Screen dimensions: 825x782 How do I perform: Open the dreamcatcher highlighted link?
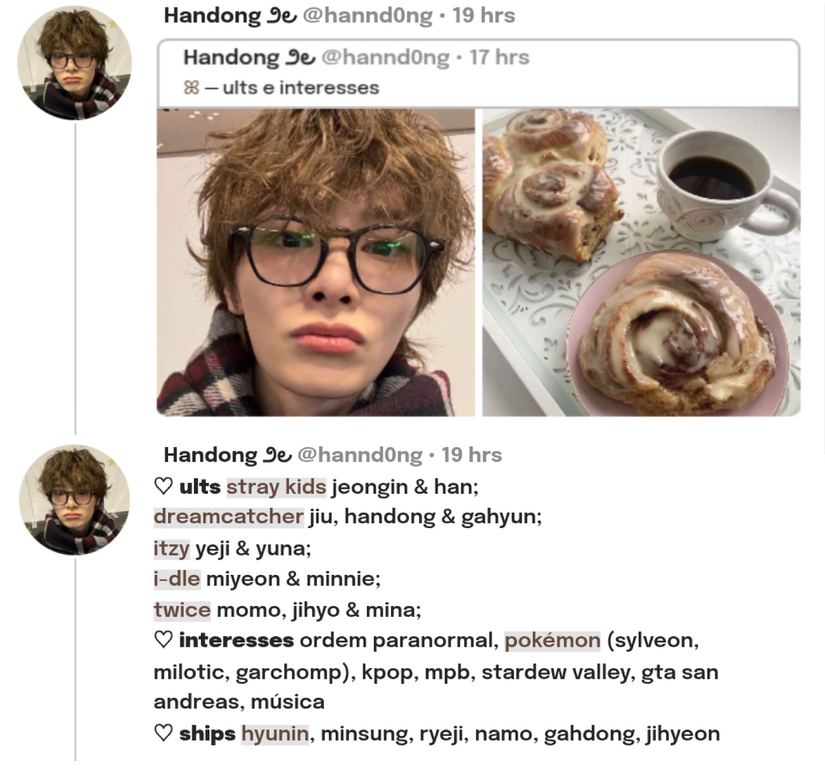229,517
